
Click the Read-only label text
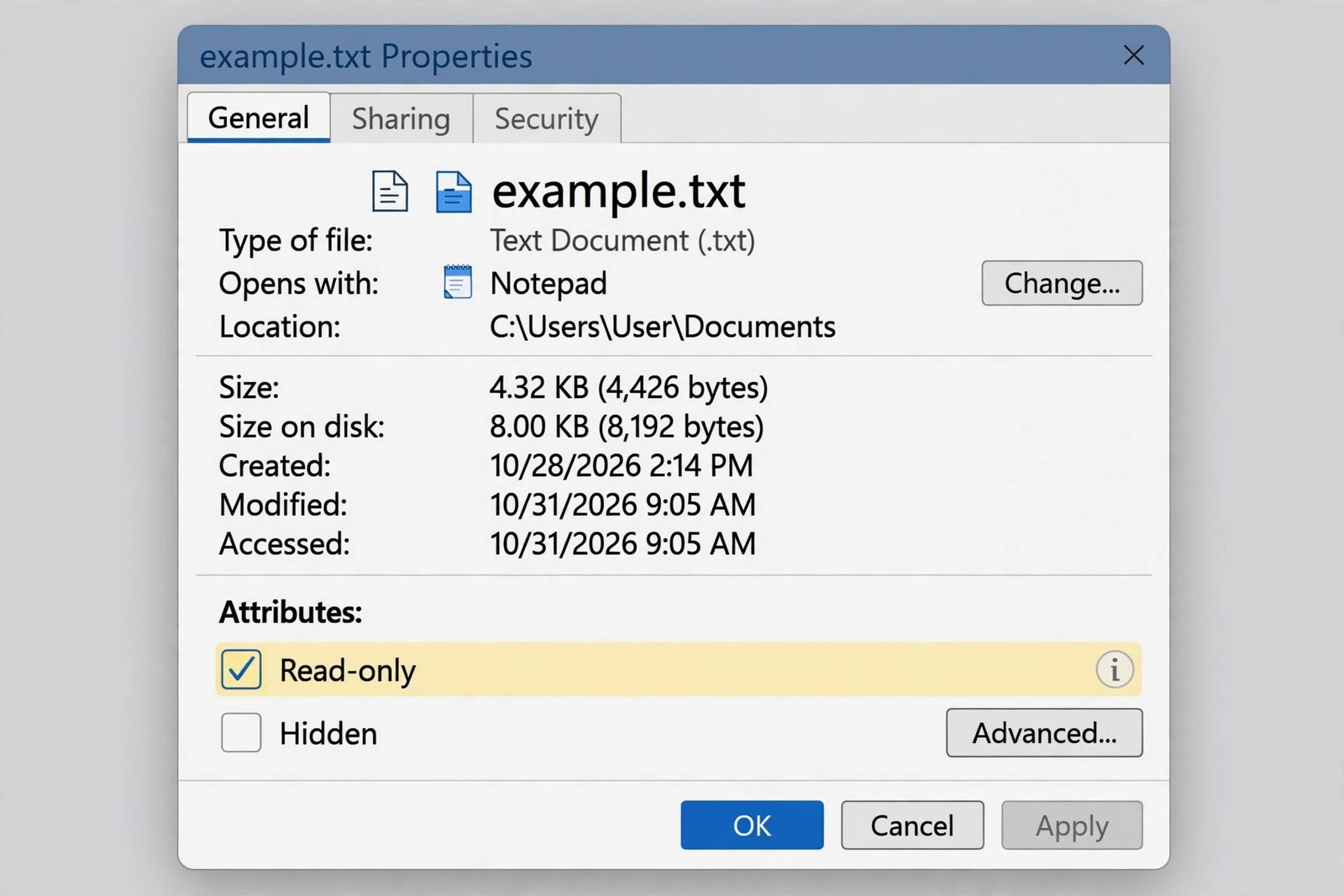(x=348, y=671)
